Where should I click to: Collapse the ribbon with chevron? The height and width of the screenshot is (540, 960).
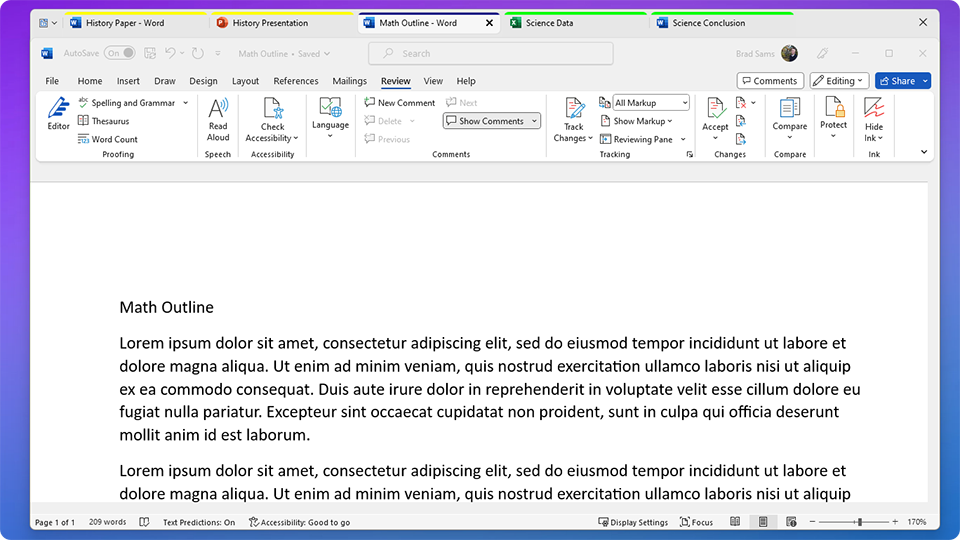click(924, 152)
